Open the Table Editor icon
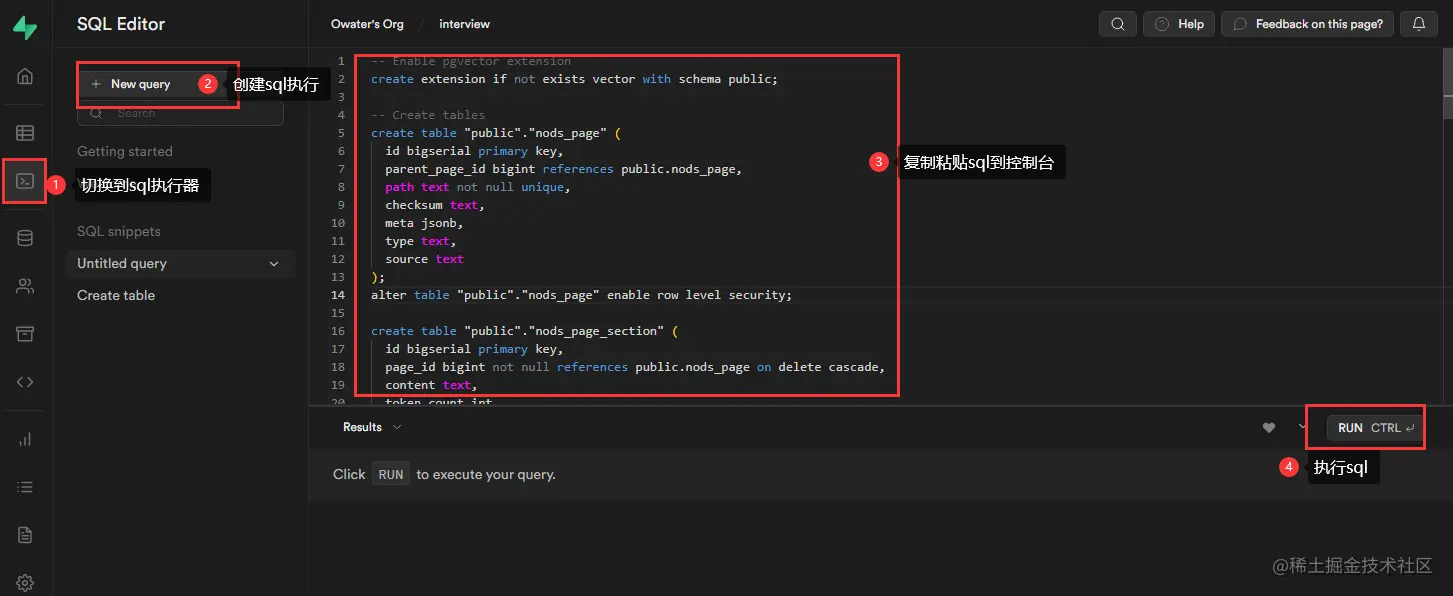Viewport: 1453px width, 596px height. (25, 132)
